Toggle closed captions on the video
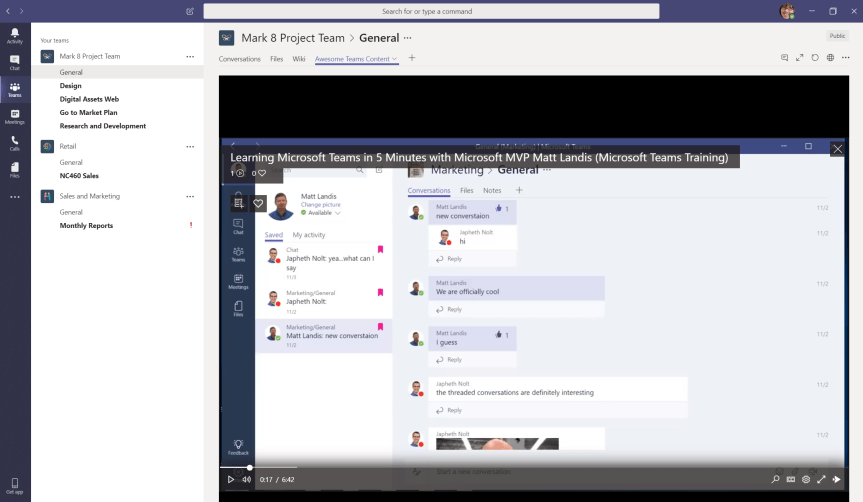 [791, 480]
